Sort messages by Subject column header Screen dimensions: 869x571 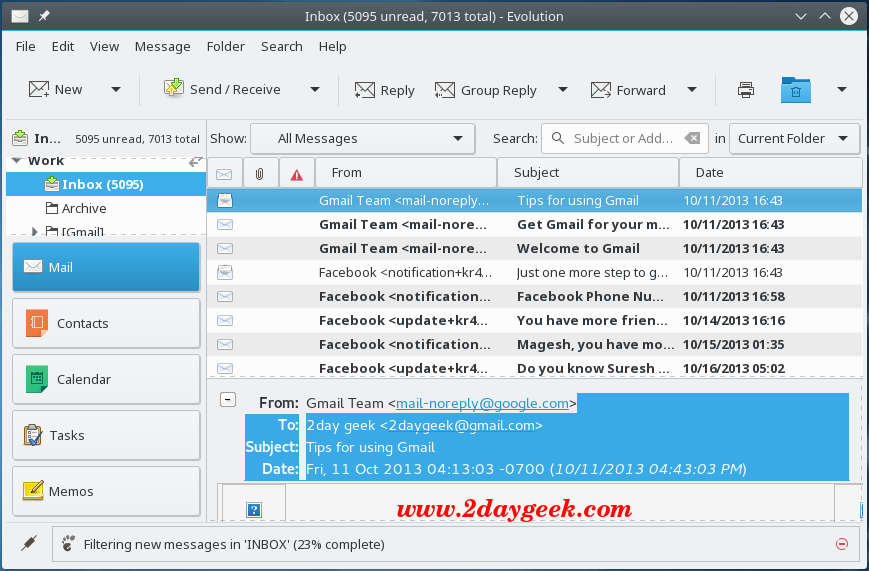(x=588, y=172)
